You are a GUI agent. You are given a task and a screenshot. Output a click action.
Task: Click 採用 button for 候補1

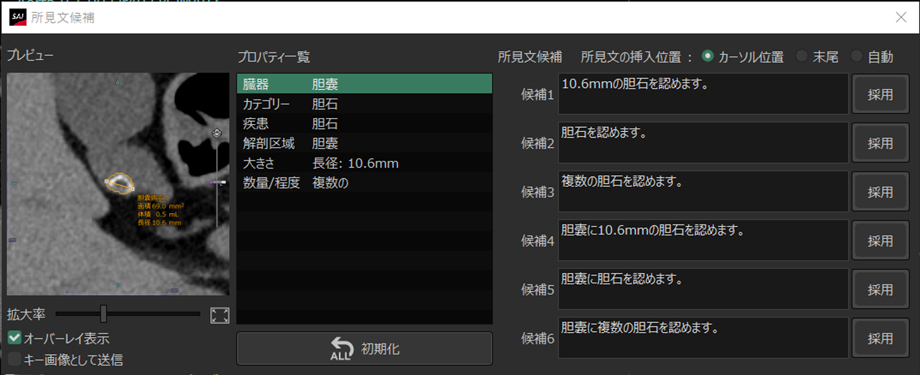880,94
